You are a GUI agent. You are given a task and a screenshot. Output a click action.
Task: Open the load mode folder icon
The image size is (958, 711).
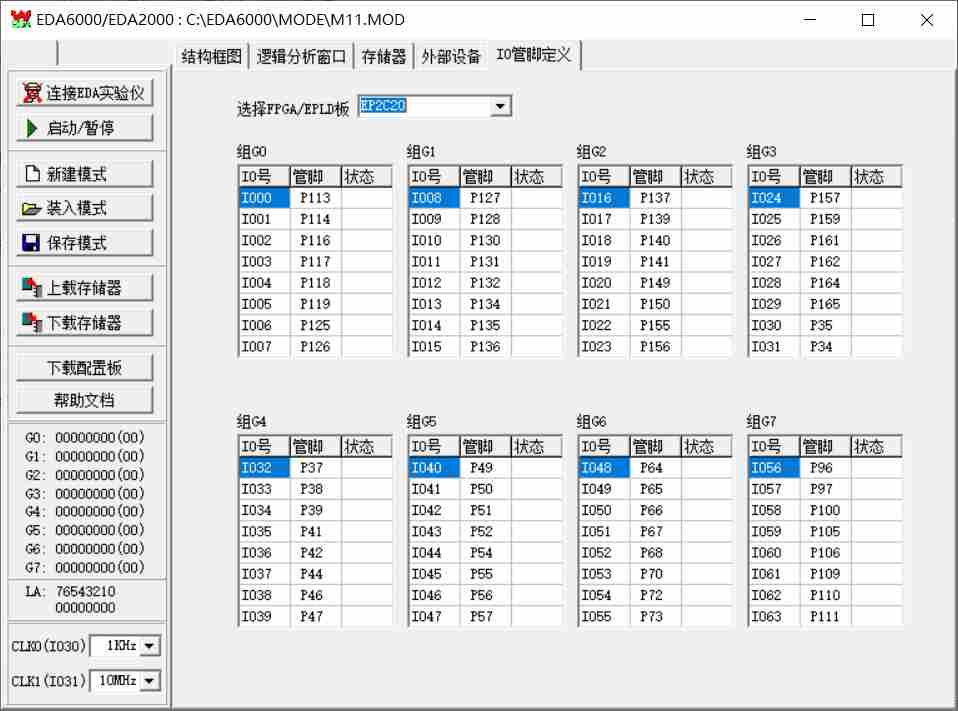point(32,209)
